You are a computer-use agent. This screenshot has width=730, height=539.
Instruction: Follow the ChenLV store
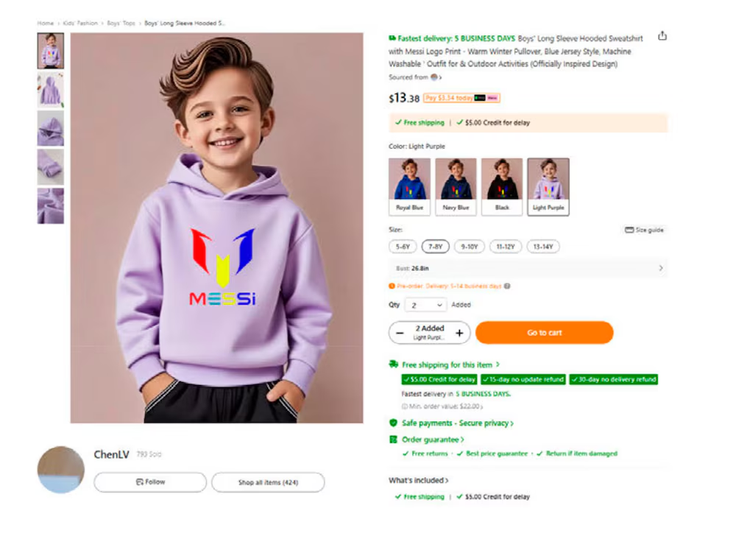[150, 482]
